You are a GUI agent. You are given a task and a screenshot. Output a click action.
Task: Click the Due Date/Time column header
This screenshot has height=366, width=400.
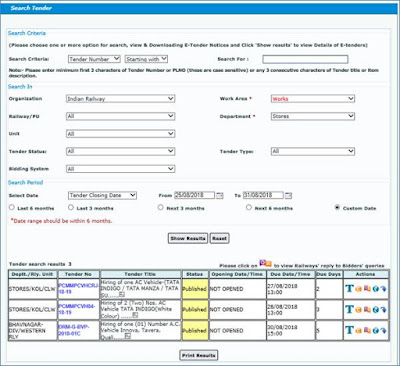(290, 274)
